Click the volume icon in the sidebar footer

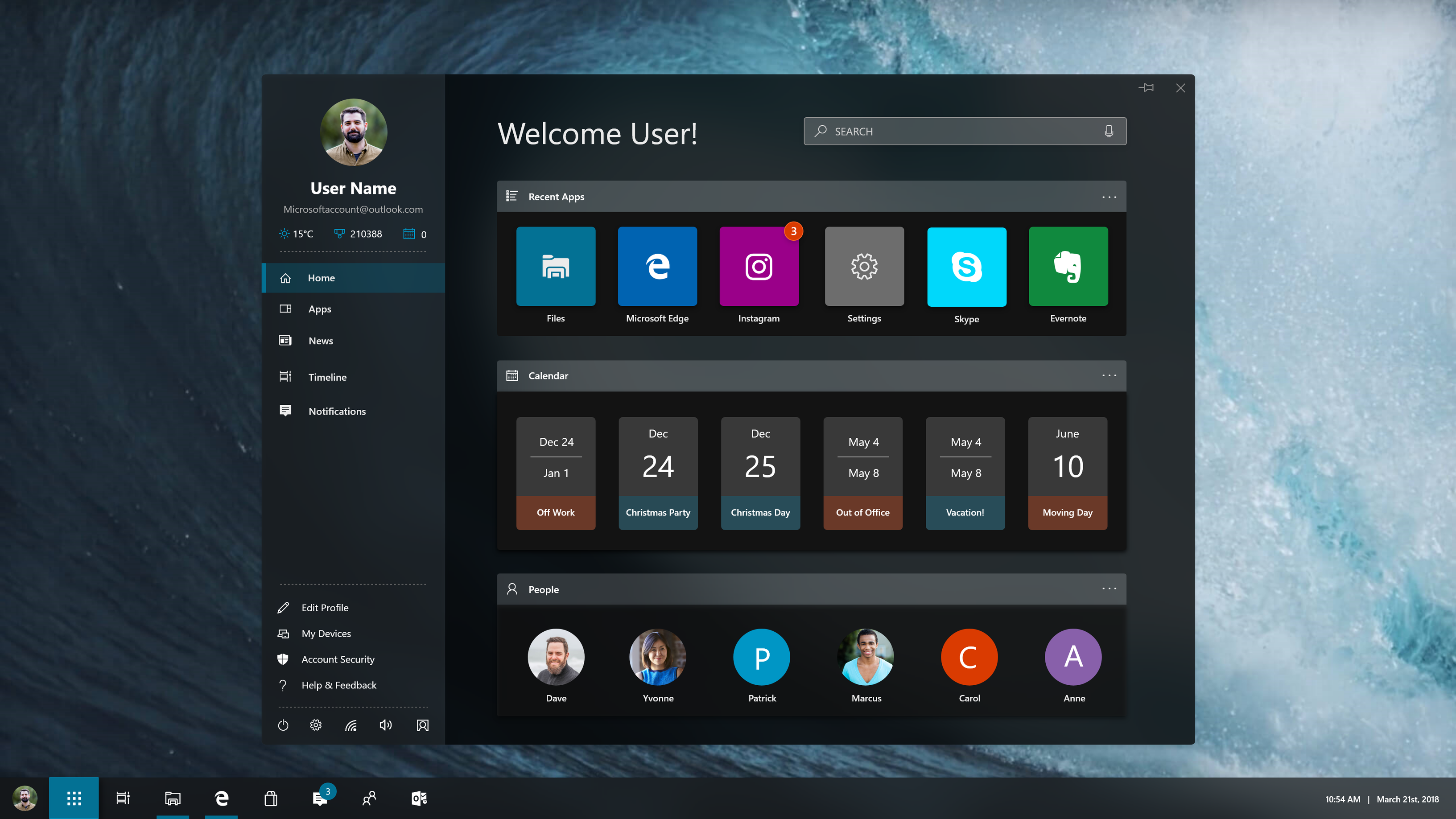385,725
